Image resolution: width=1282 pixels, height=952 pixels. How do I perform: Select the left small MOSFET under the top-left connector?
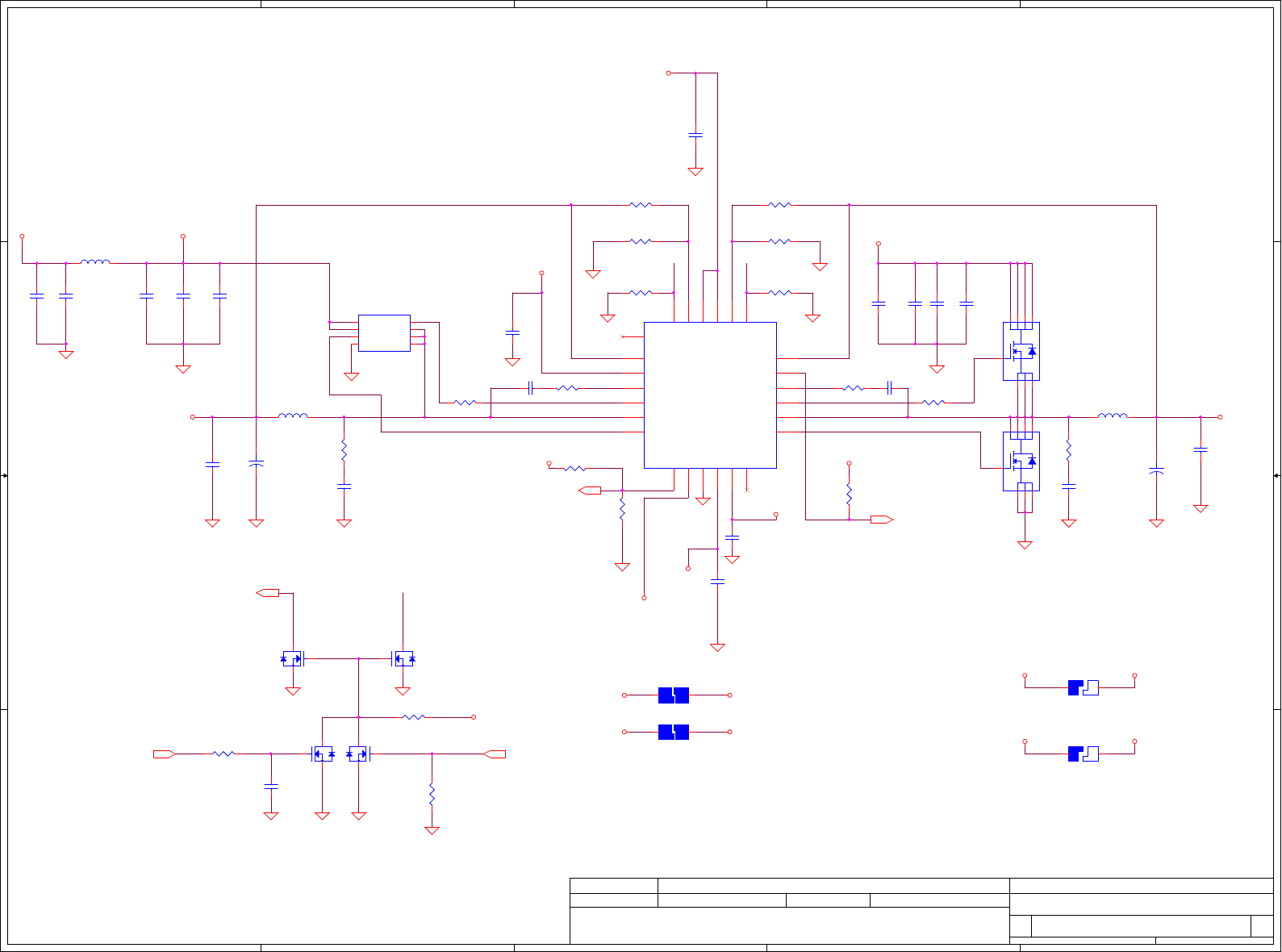pos(293,659)
